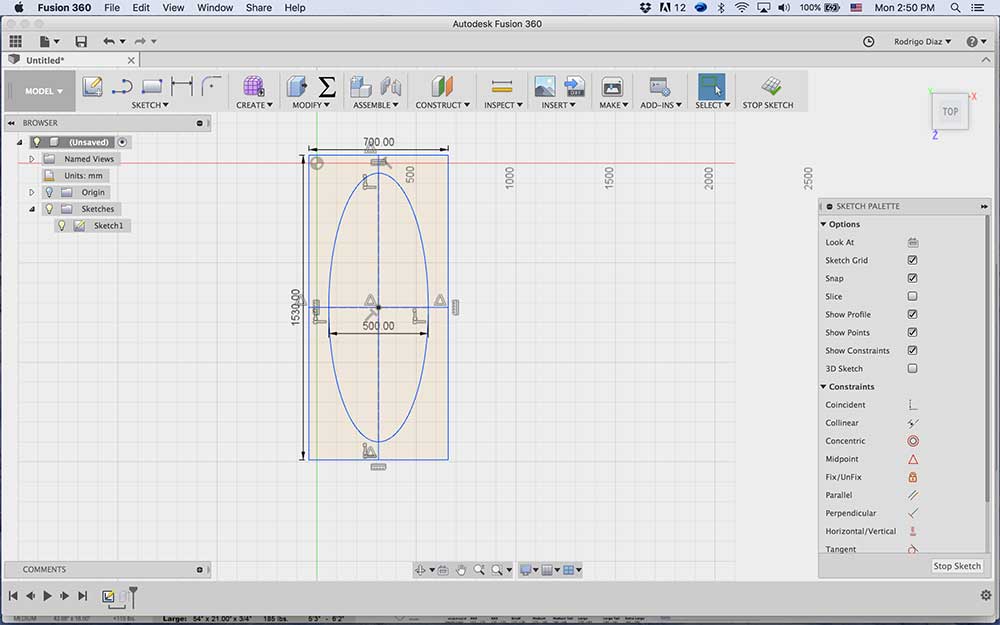Click the Joint assemble icon
This screenshot has height=625, width=1000.
(x=390, y=86)
